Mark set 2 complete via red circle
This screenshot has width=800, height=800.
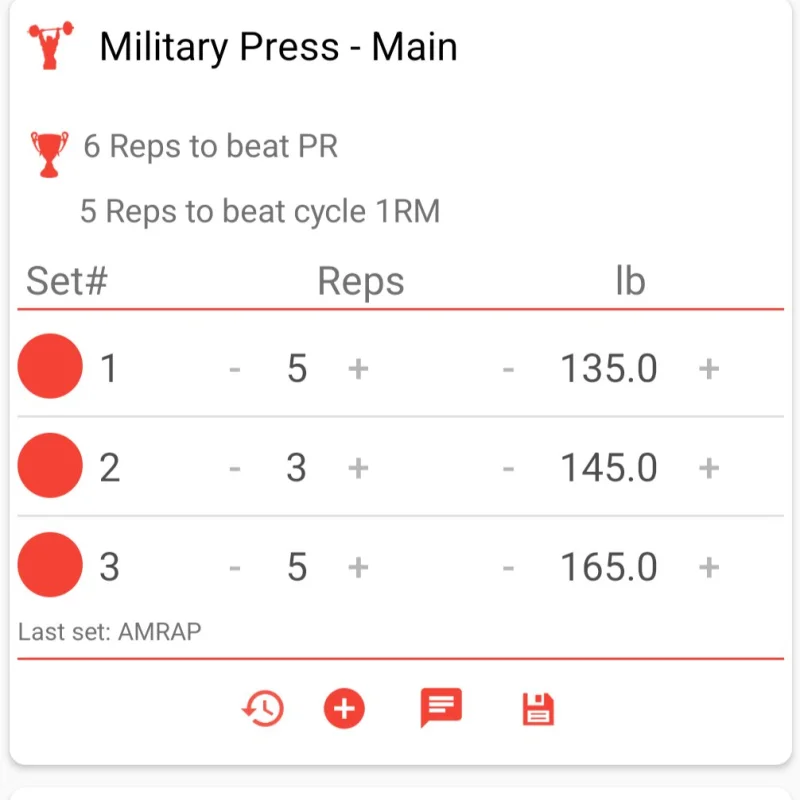coord(50,465)
